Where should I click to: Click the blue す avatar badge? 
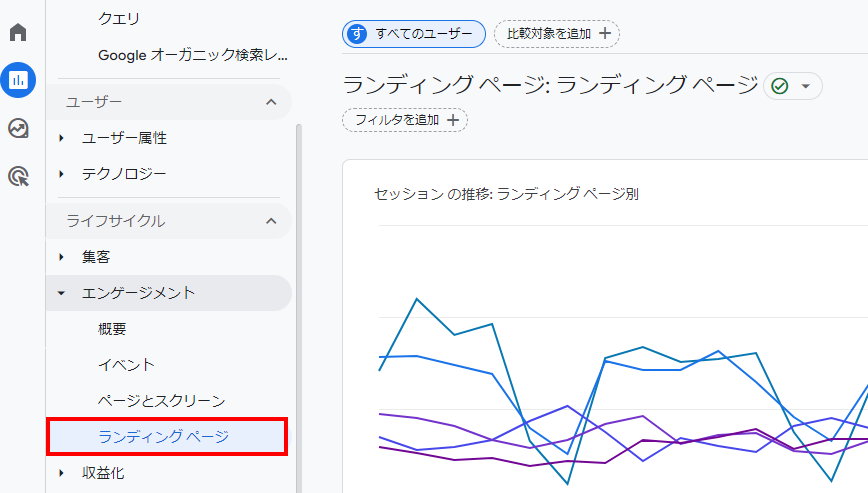pos(357,34)
